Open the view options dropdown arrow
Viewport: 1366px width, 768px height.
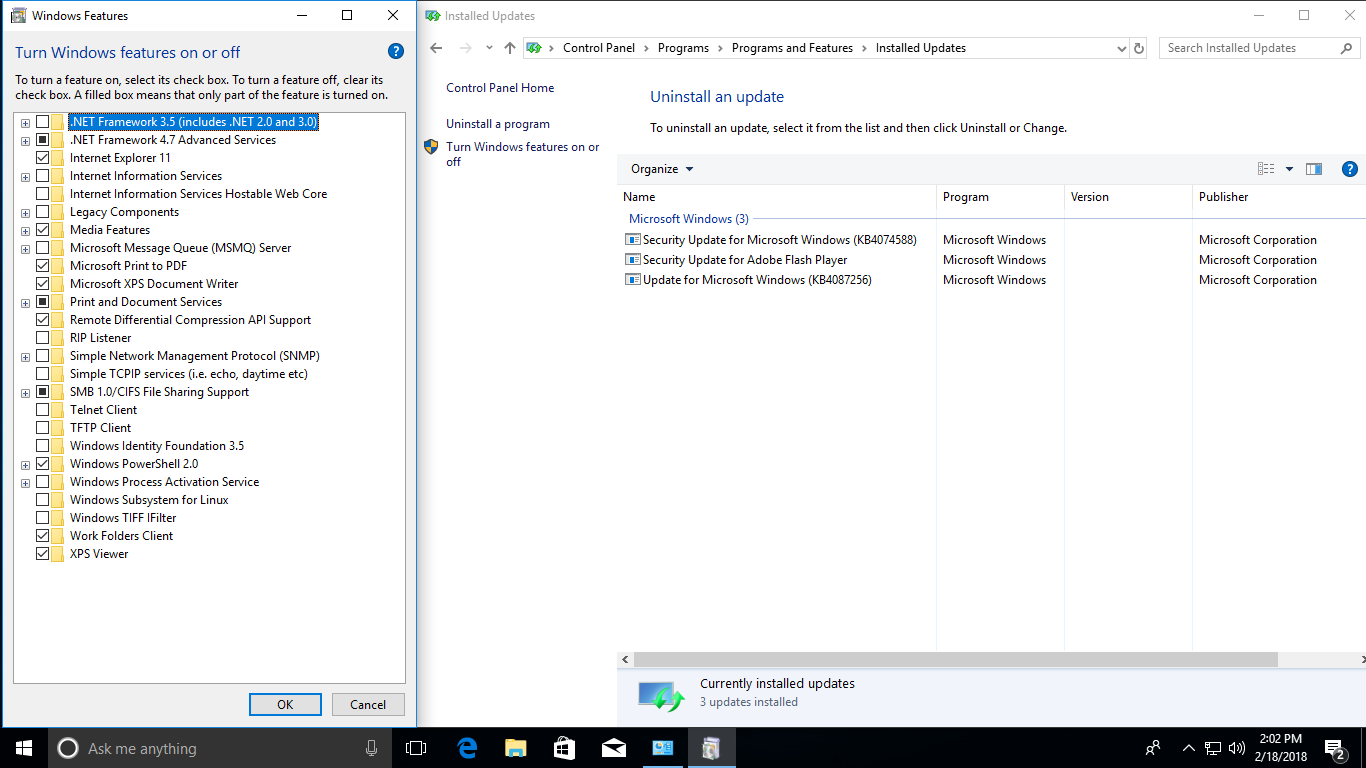(x=1289, y=169)
